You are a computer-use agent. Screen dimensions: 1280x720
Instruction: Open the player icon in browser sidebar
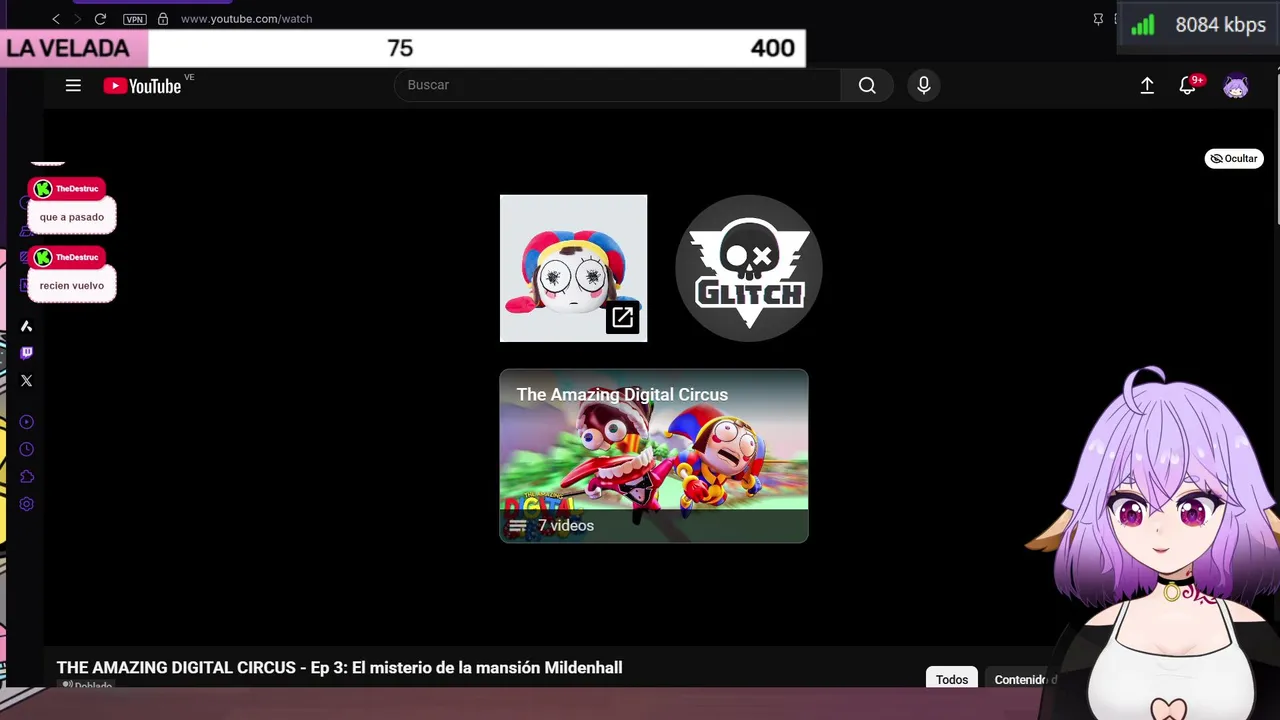click(x=27, y=422)
